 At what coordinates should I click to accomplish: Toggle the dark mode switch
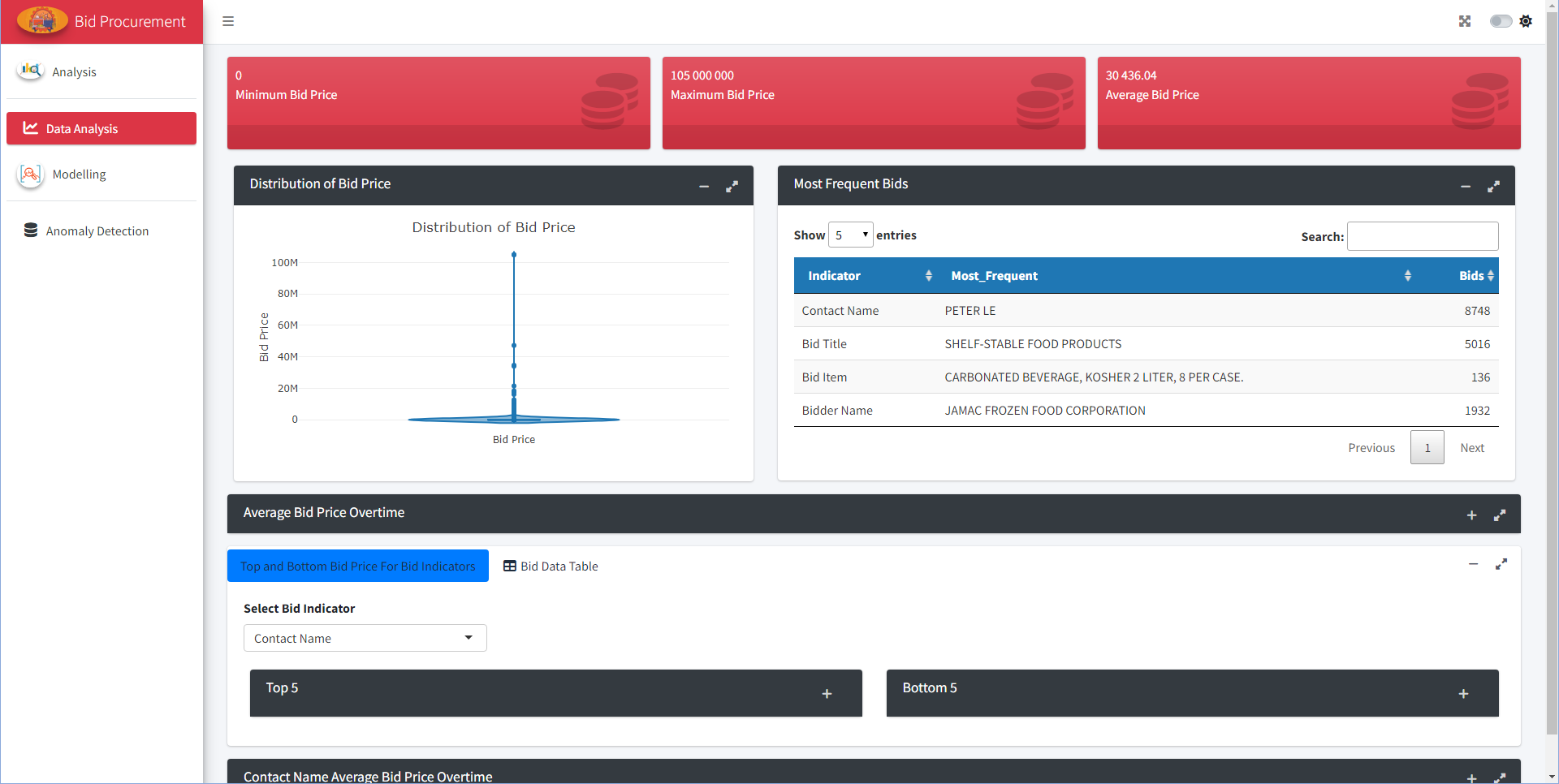click(1500, 21)
